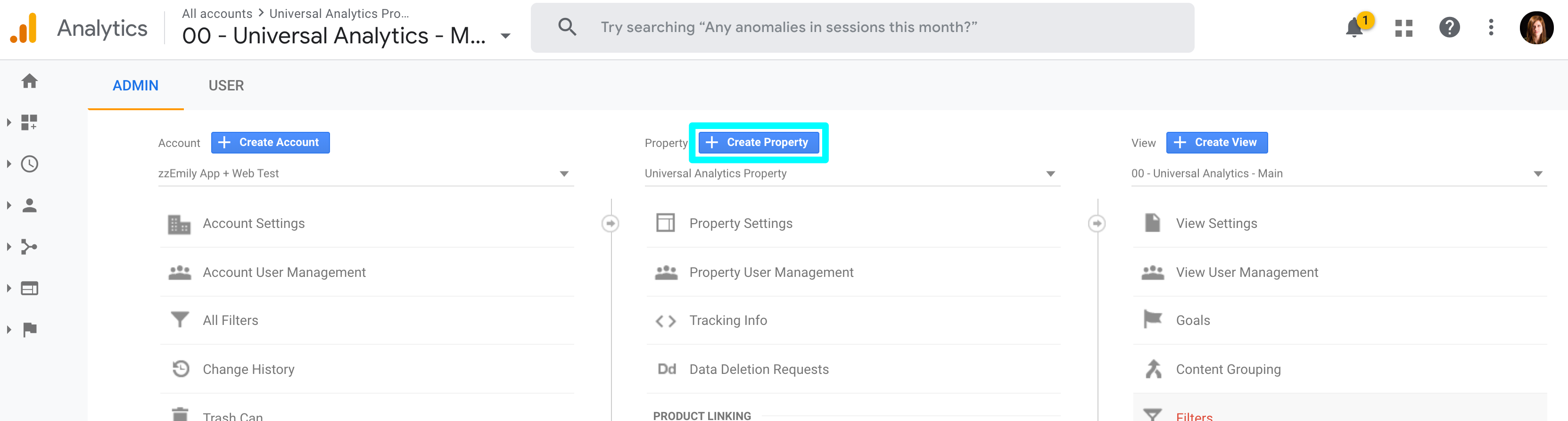Open Google apps grid icon
Image resolution: width=1568 pixels, height=421 pixels.
[1403, 28]
